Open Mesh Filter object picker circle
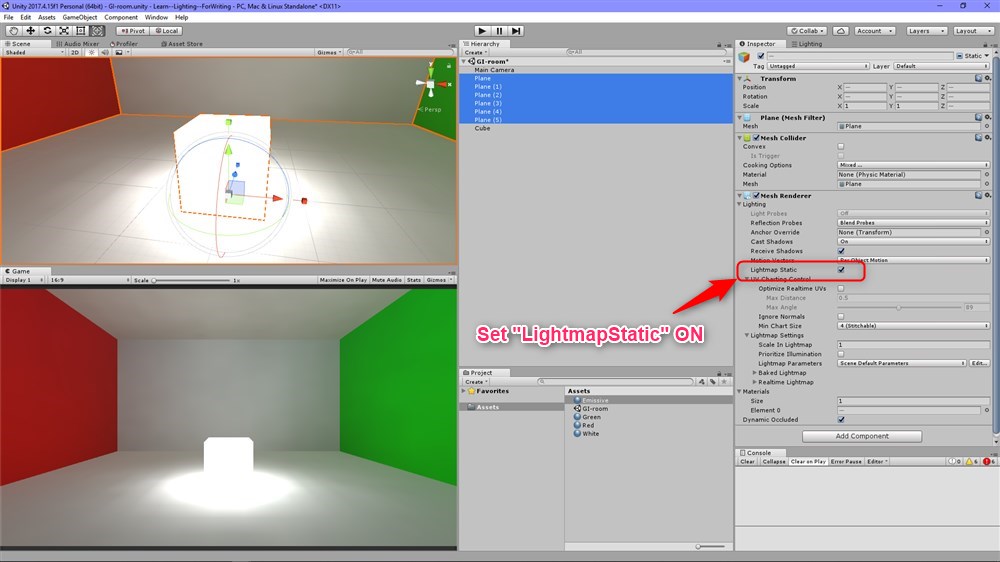Image resolution: width=1000 pixels, height=562 pixels. coord(987,126)
